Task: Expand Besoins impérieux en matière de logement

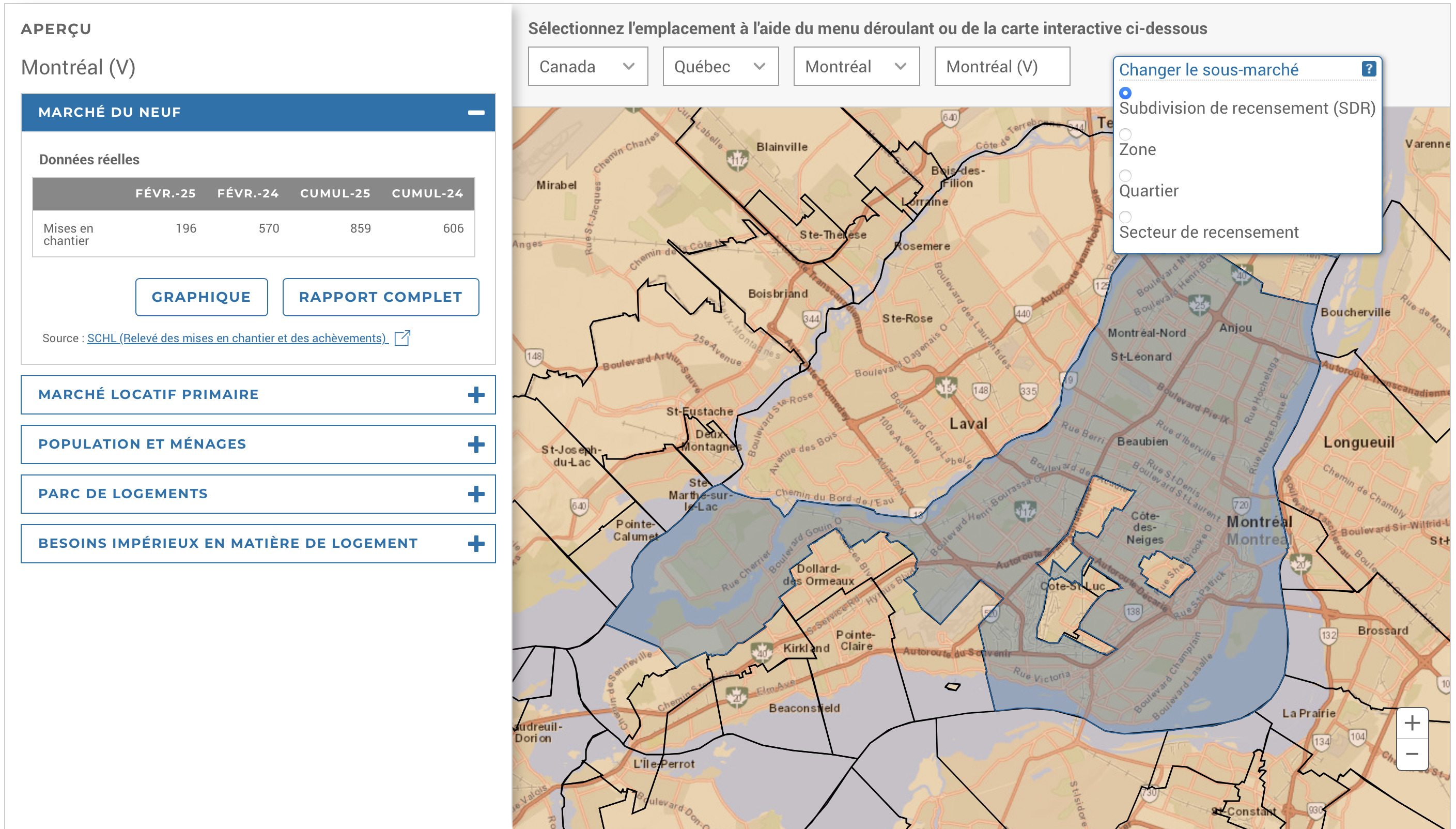Action: [x=258, y=543]
